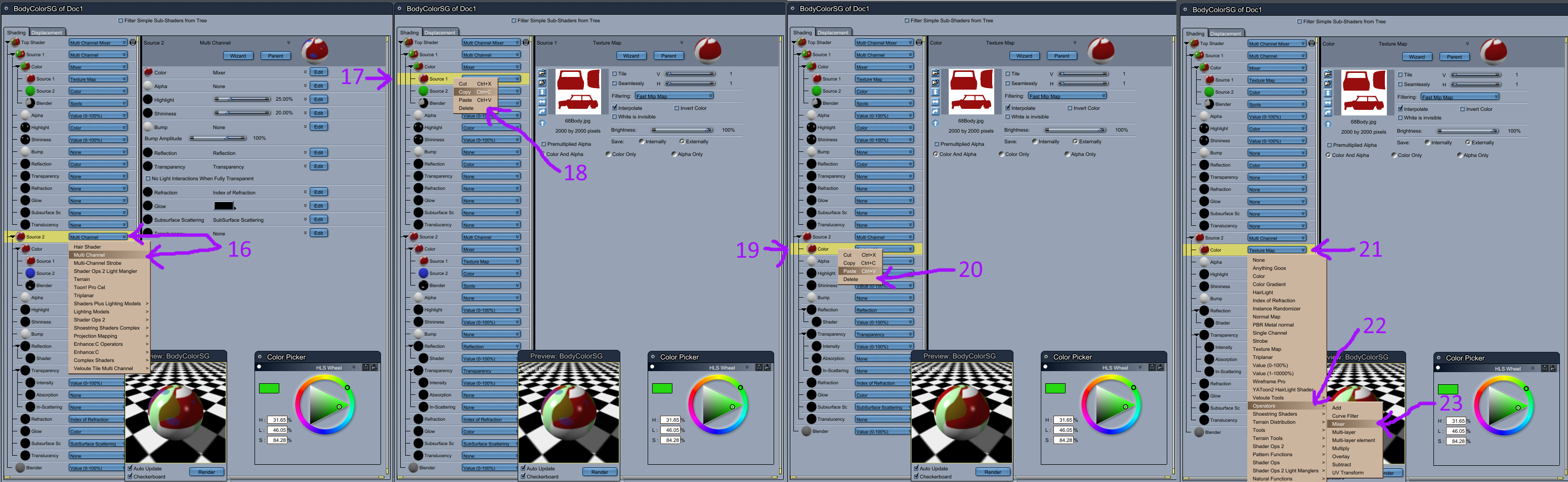Click the shader preview sphere beside Parent in leftmost window
Image resolution: width=1568 pixels, height=482 pixels.
pos(315,51)
